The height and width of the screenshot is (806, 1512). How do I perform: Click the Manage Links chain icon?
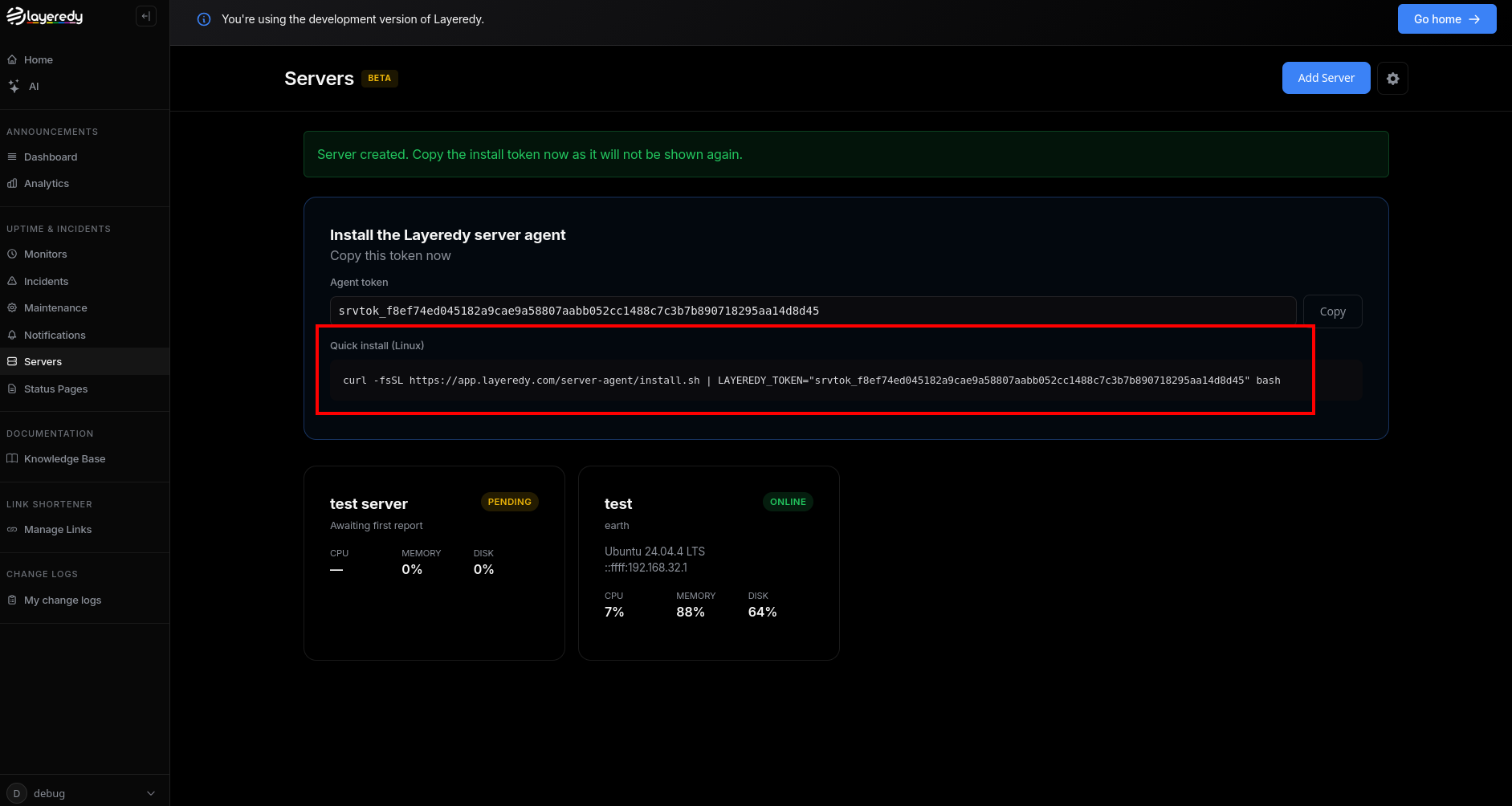coord(12,529)
